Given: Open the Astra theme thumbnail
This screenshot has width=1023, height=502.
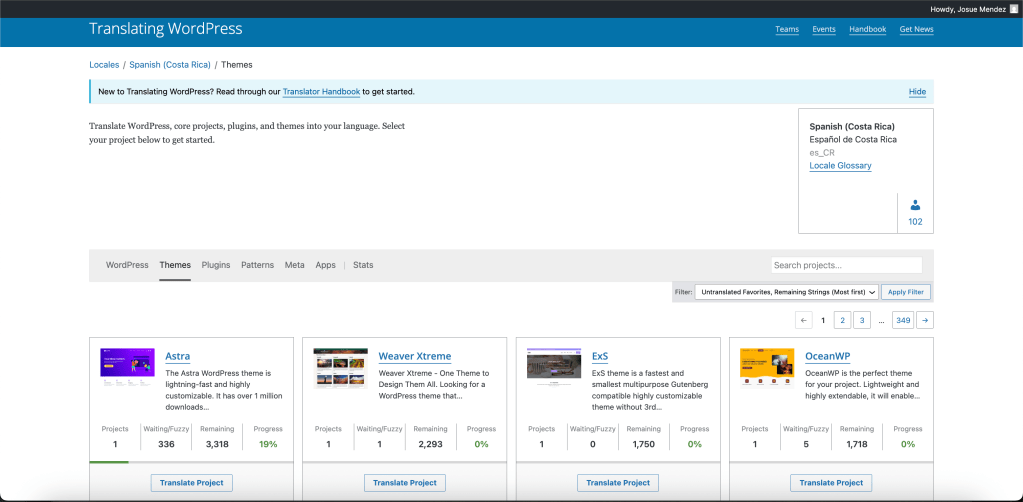Looking at the screenshot, I should tap(127, 367).
